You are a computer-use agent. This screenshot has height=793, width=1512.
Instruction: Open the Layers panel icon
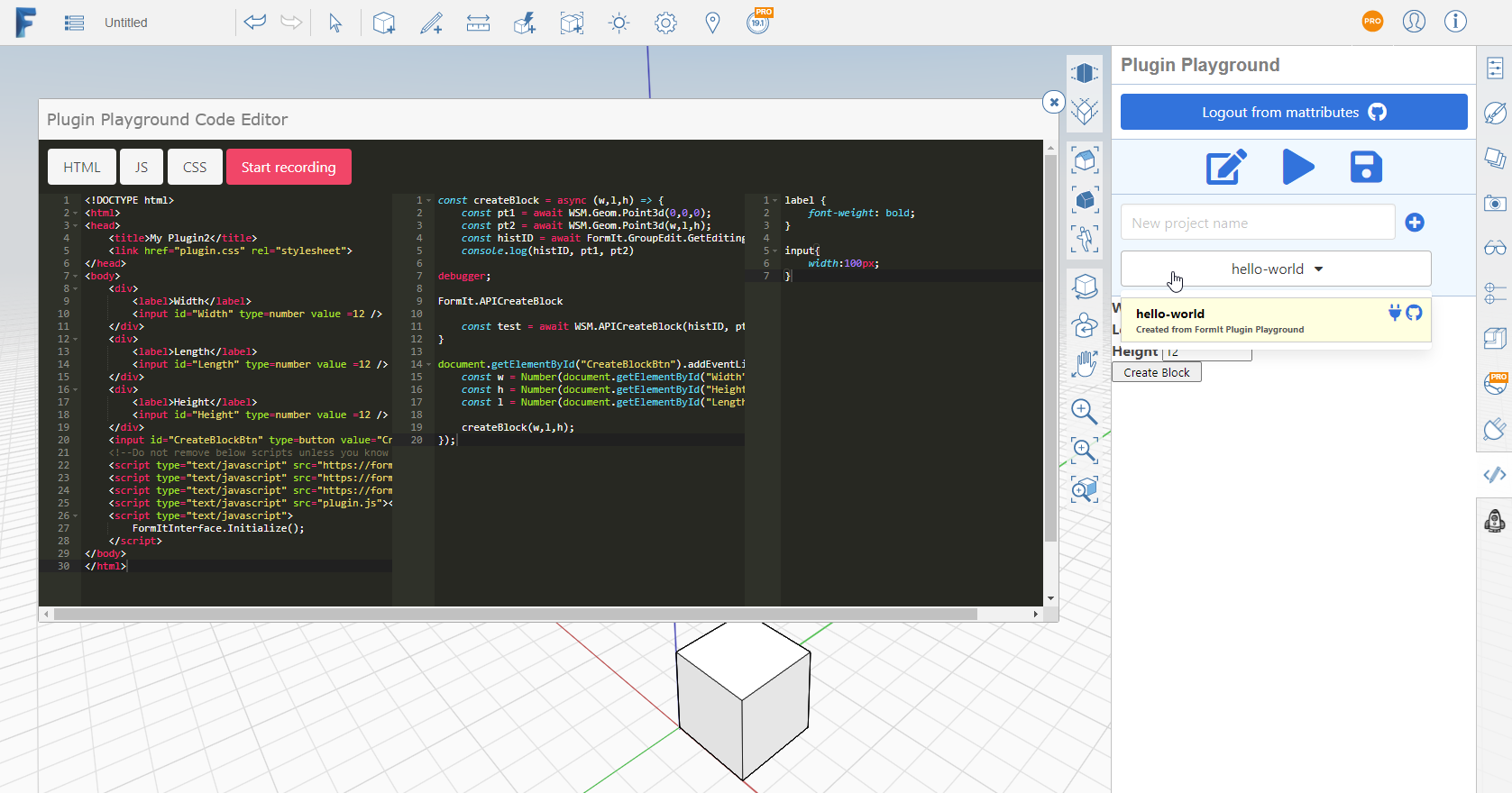pos(1495,159)
